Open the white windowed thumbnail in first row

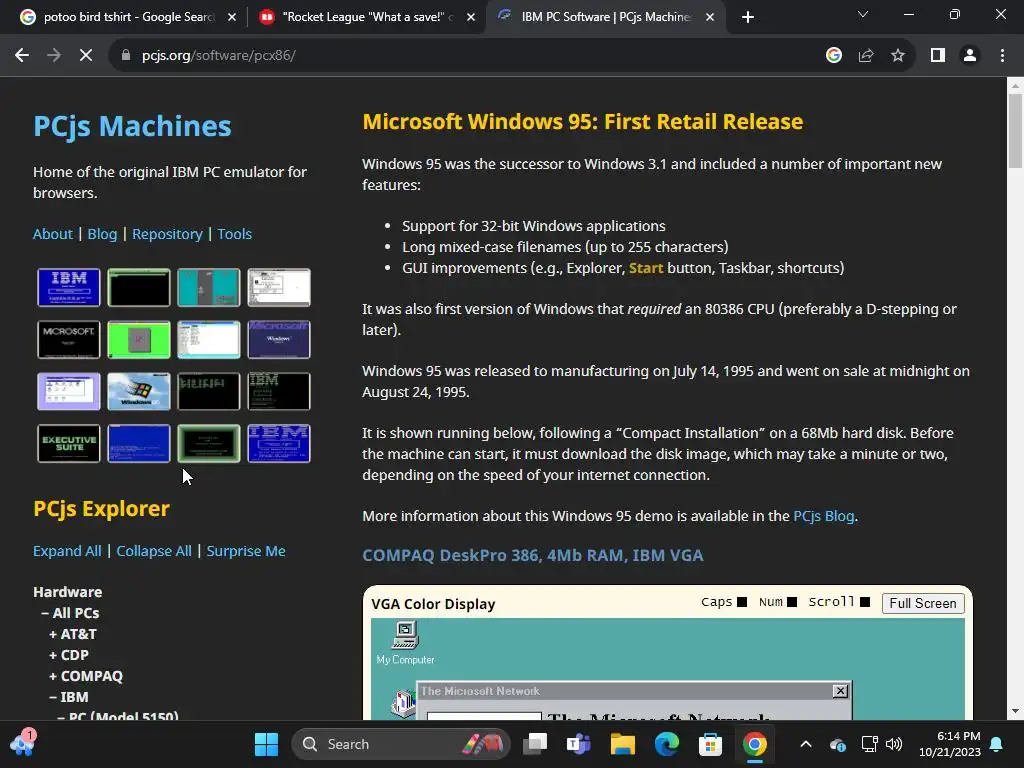click(x=279, y=287)
